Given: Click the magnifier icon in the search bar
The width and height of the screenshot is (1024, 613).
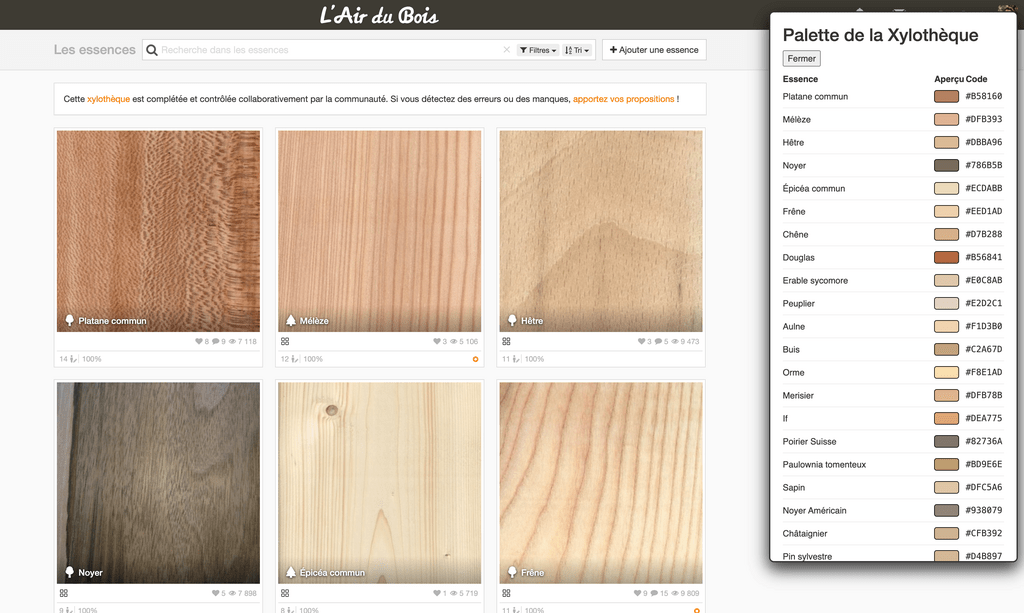Looking at the screenshot, I should [x=152, y=50].
